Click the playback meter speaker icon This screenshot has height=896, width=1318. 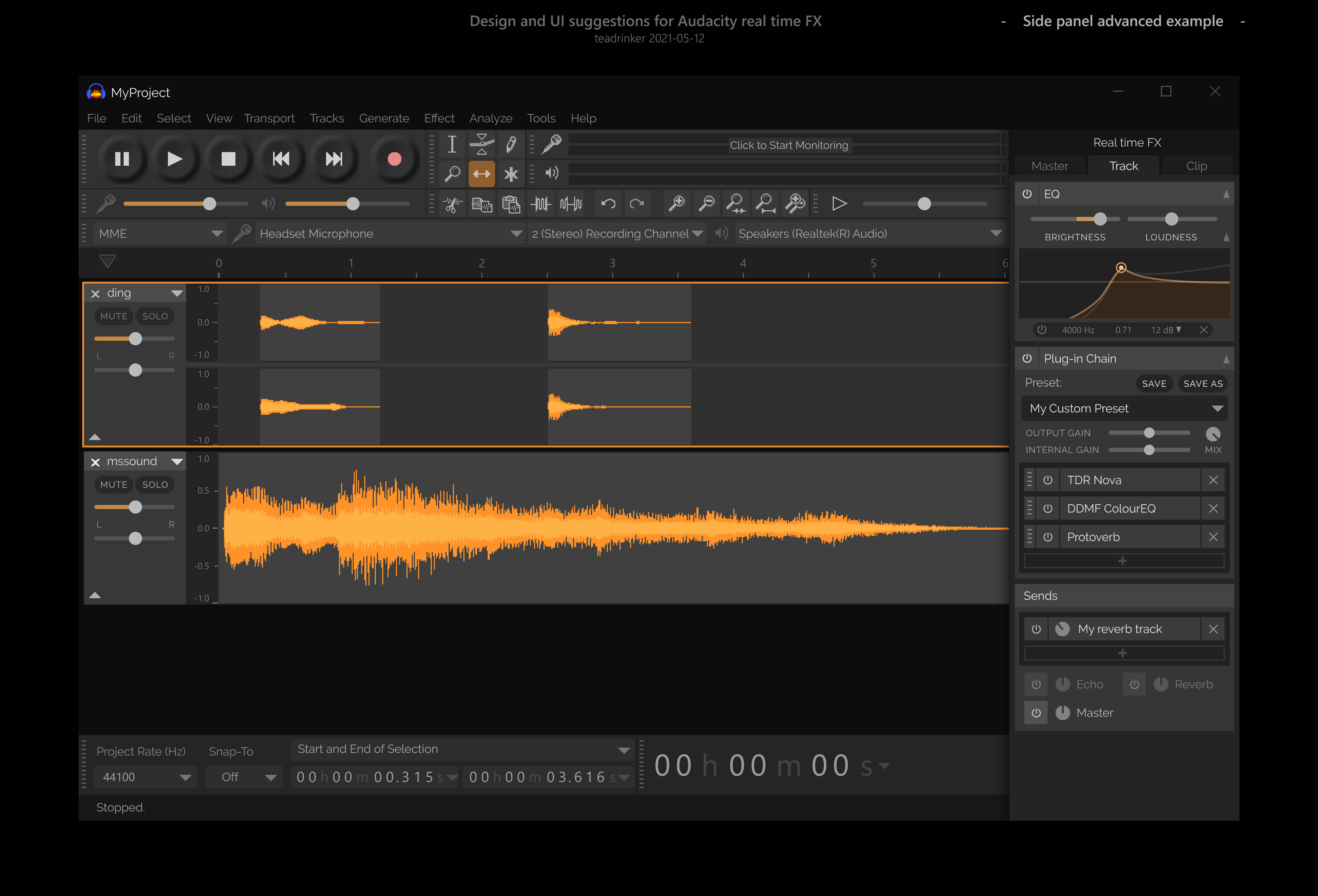[x=551, y=173]
